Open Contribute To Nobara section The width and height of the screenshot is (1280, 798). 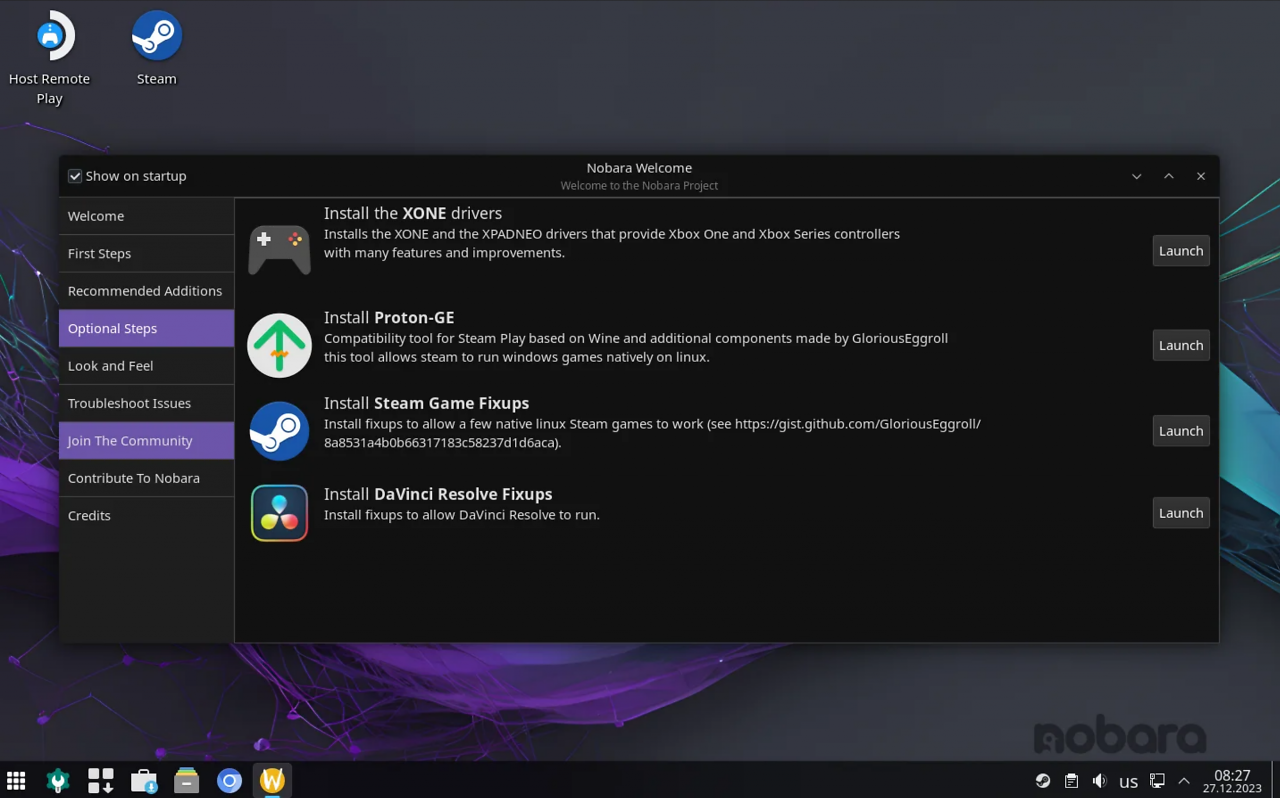point(146,478)
